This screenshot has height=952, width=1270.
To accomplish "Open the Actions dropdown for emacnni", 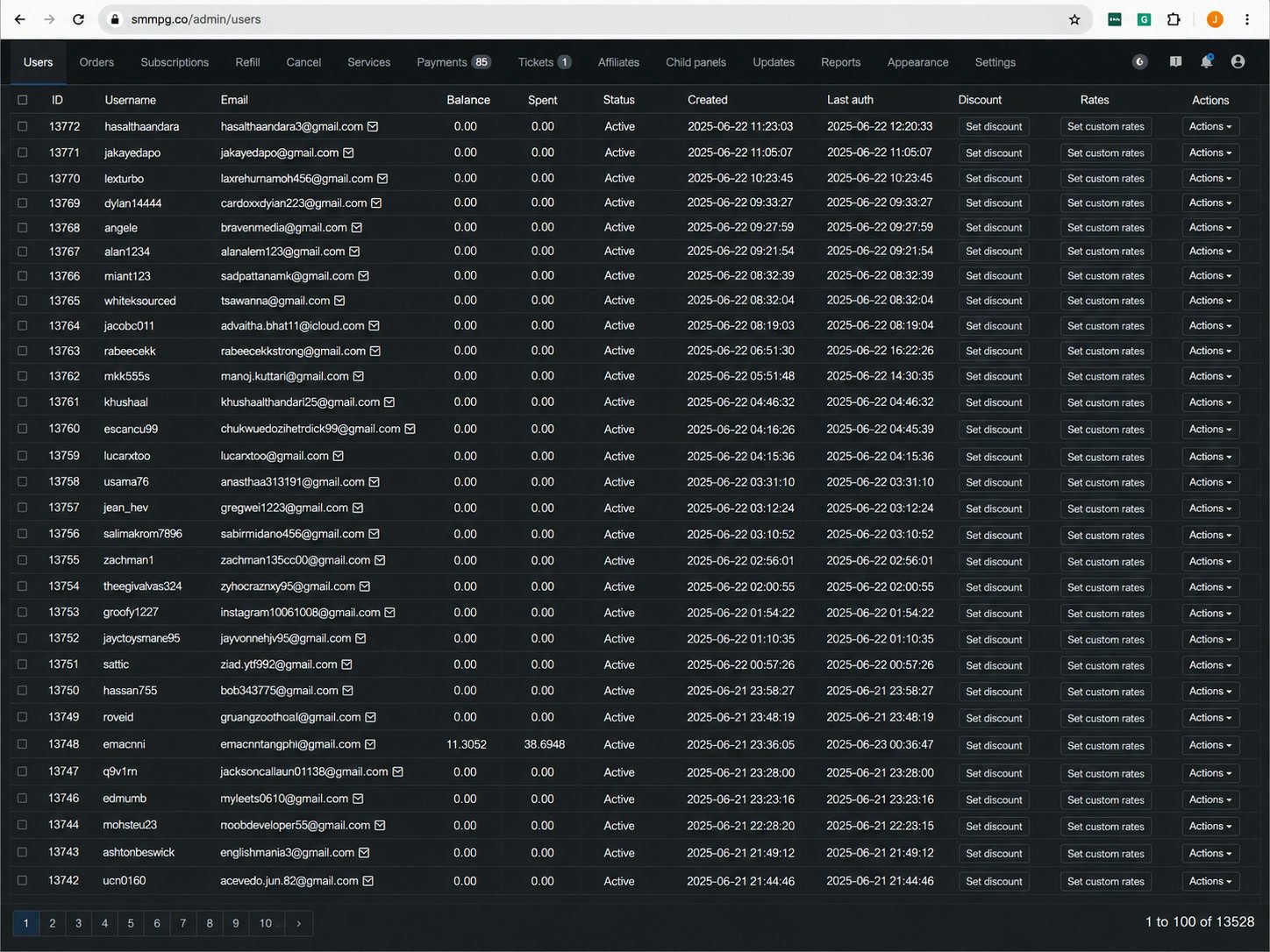I will pyautogui.click(x=1210, y=745).
